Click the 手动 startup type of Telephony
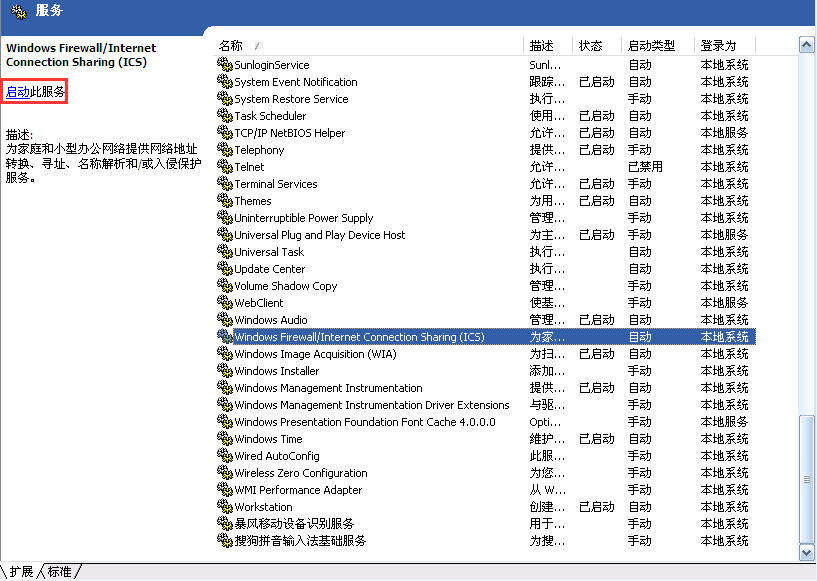Image resolution: width=817 pixels, height=581 pixels. (639, 150)
